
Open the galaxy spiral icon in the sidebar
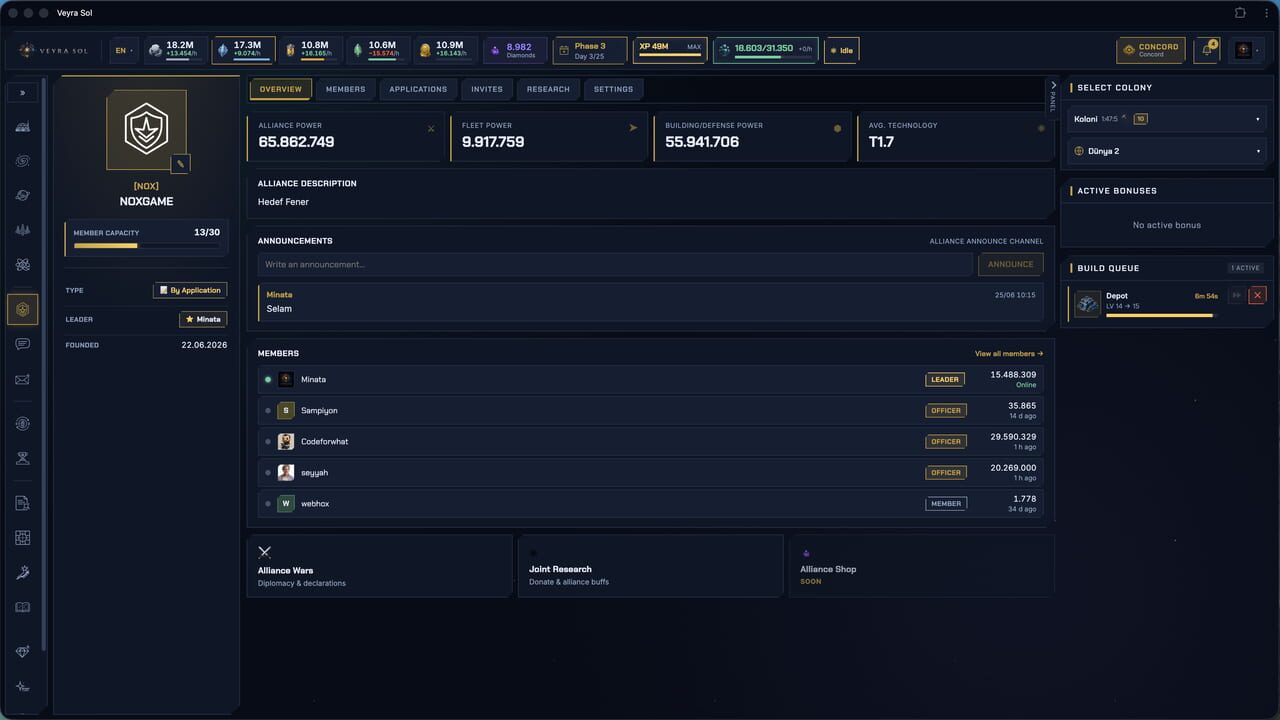(x=22, y=161)
